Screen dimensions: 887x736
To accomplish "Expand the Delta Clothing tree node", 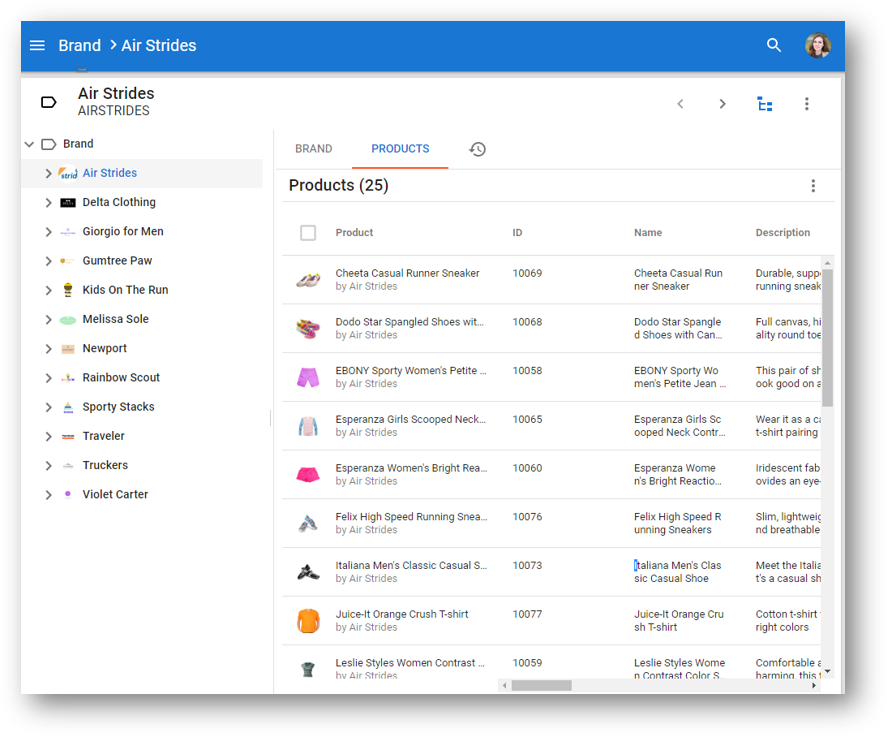I will tap(49, 203).
